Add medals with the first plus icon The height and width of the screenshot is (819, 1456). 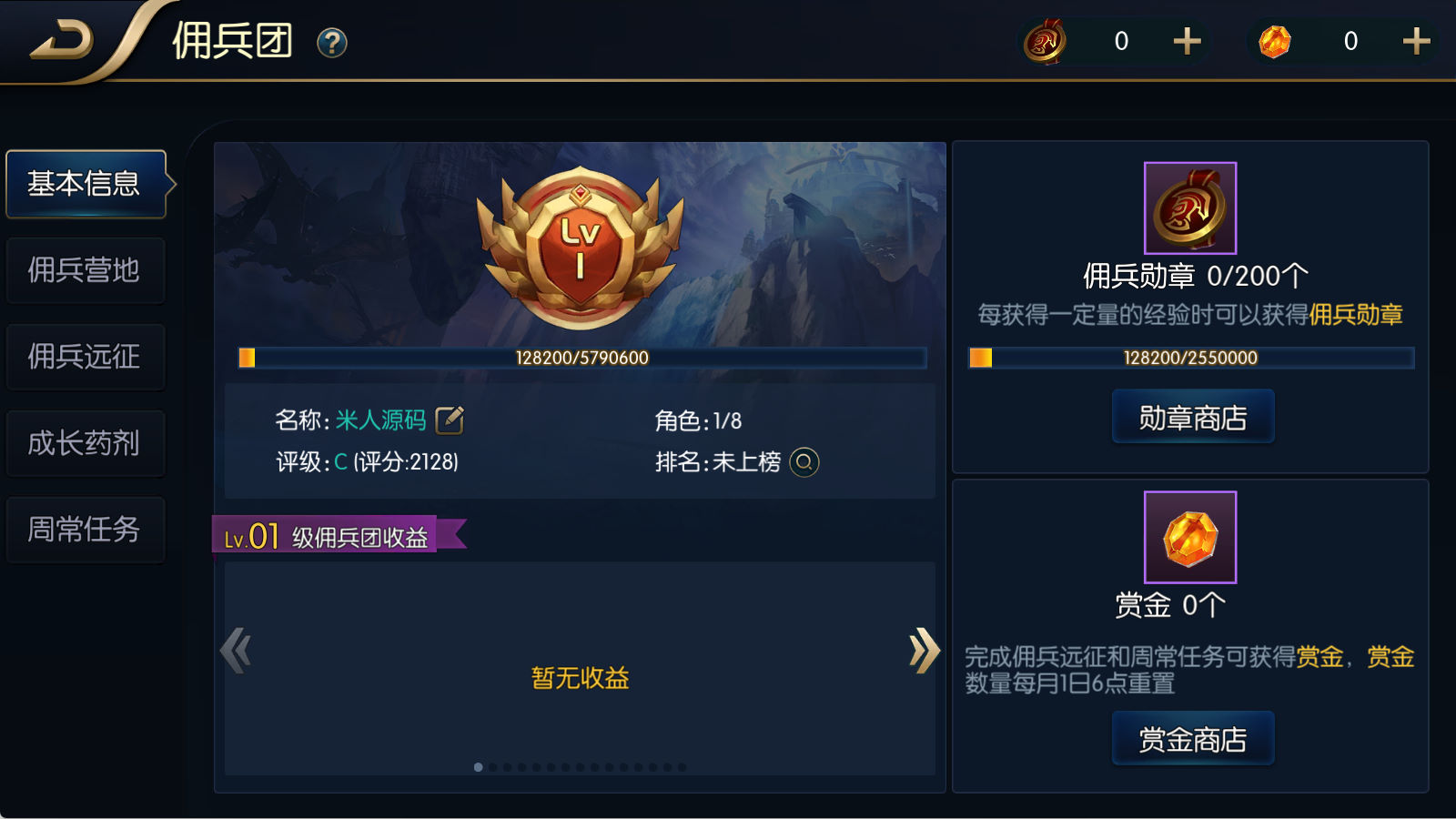pos(1187,41)
